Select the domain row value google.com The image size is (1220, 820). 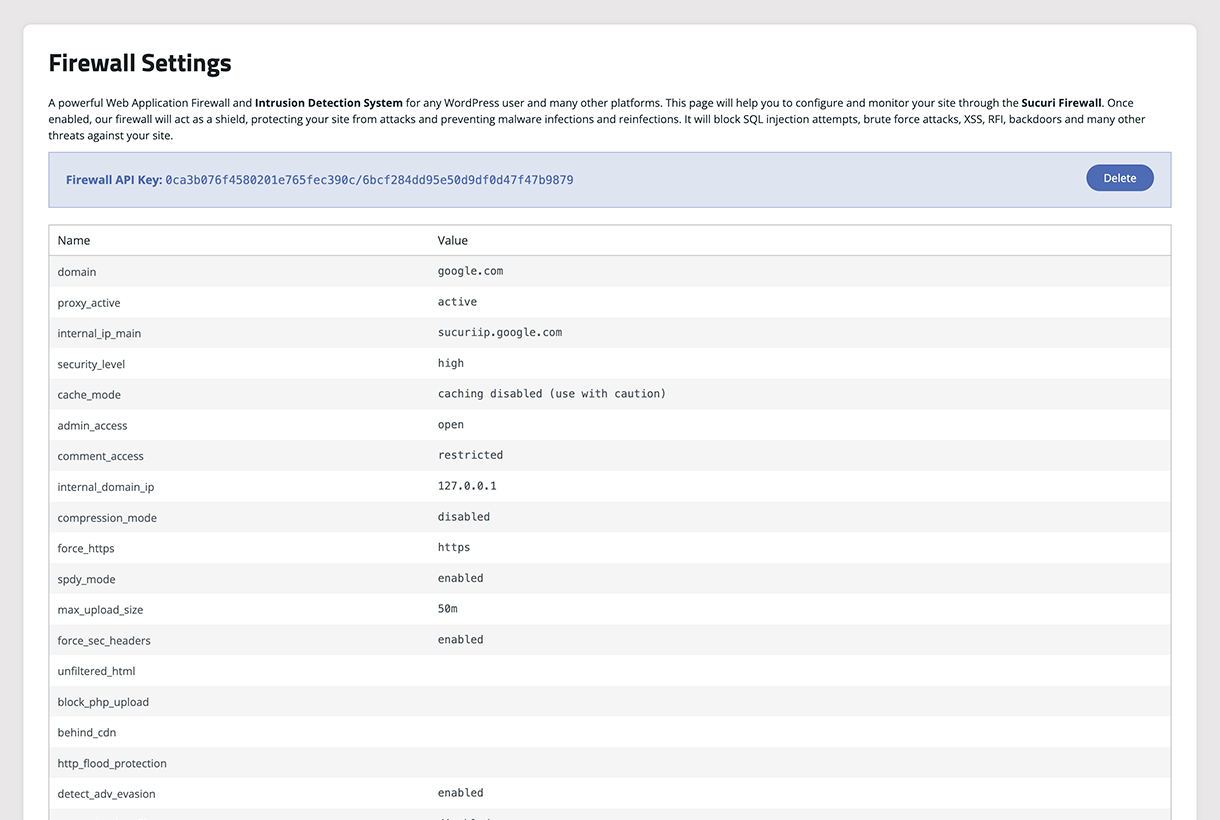coord(470,271)
